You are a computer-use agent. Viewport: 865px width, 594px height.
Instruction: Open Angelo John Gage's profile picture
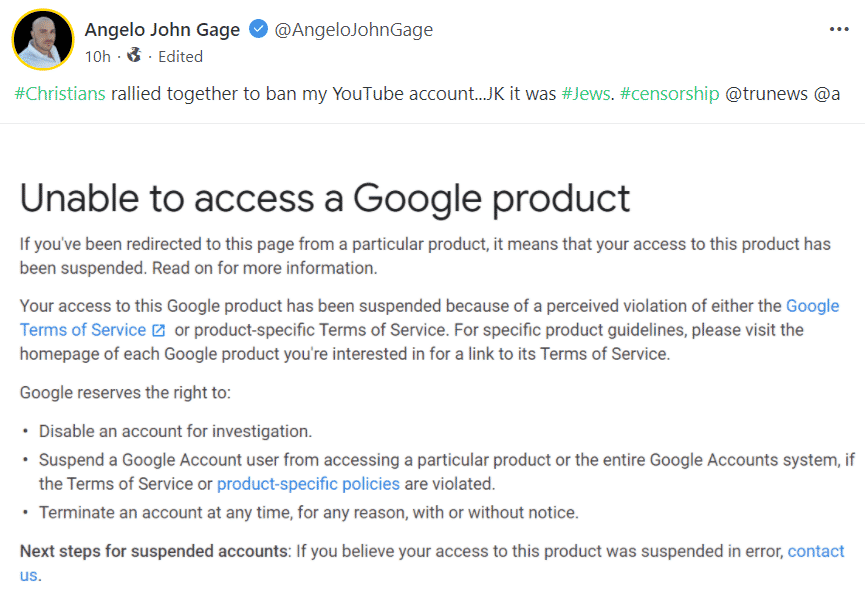[x=43, y=40]
